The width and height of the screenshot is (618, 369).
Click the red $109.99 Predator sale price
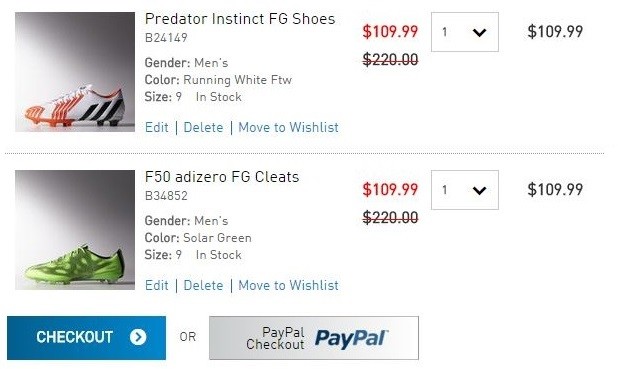tap(390, 32)
